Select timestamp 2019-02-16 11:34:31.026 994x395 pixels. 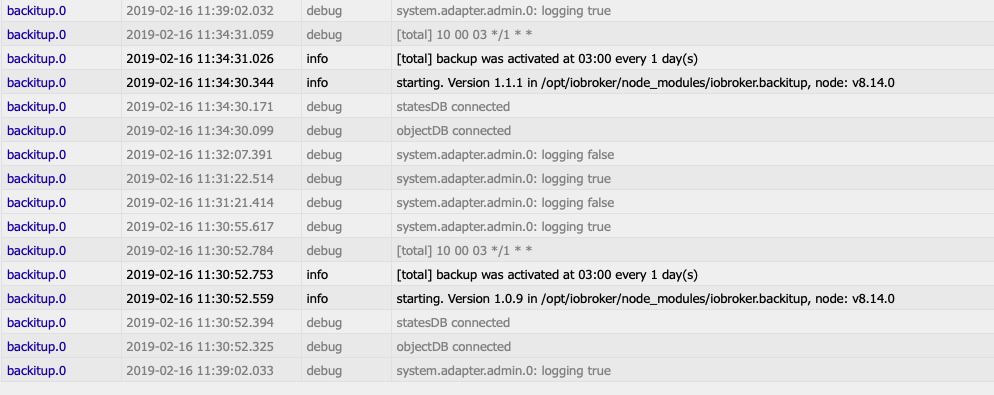tap(200, 59)
